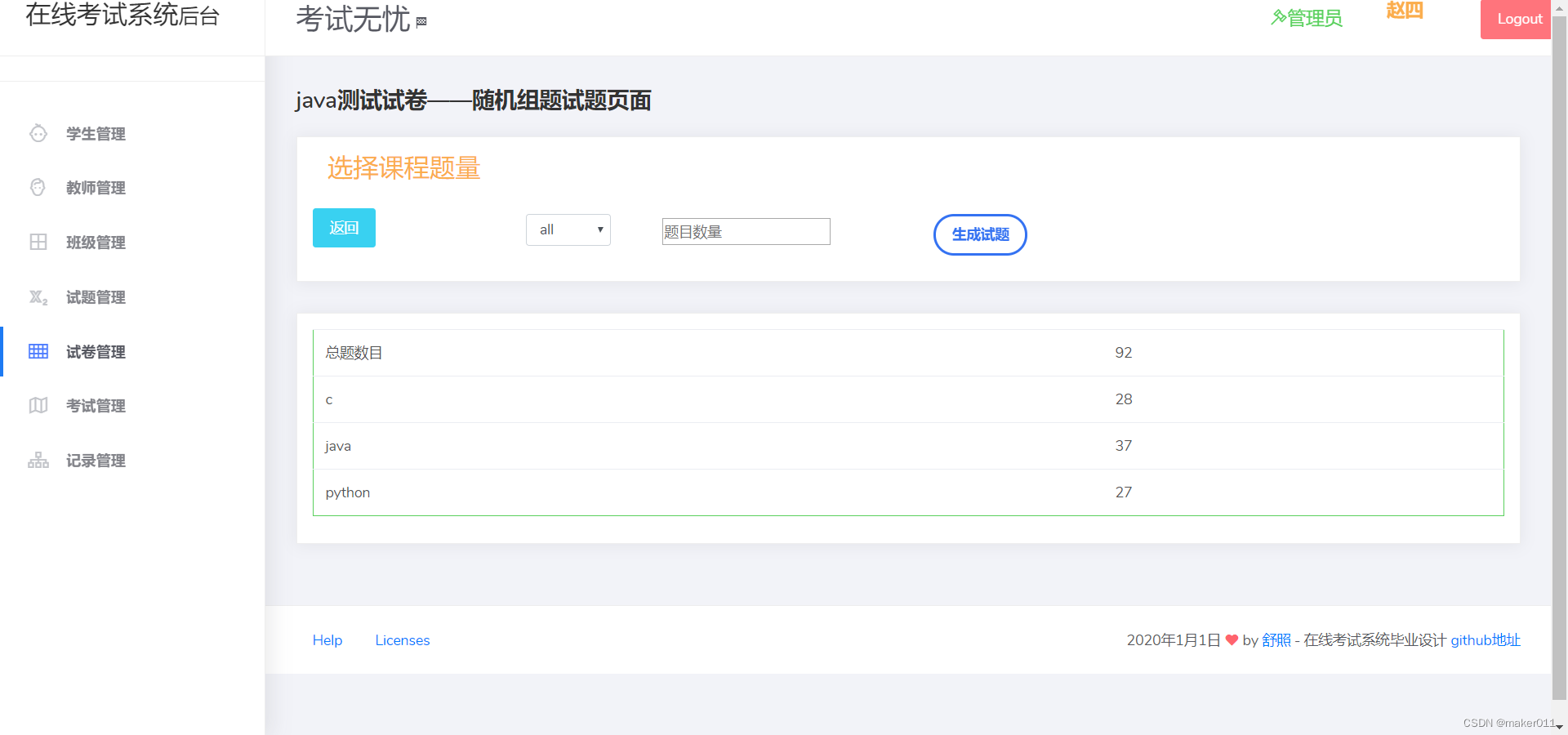Click the 教师管理 teacher icon
The image size is (1568, 735).
pos(38,187)
